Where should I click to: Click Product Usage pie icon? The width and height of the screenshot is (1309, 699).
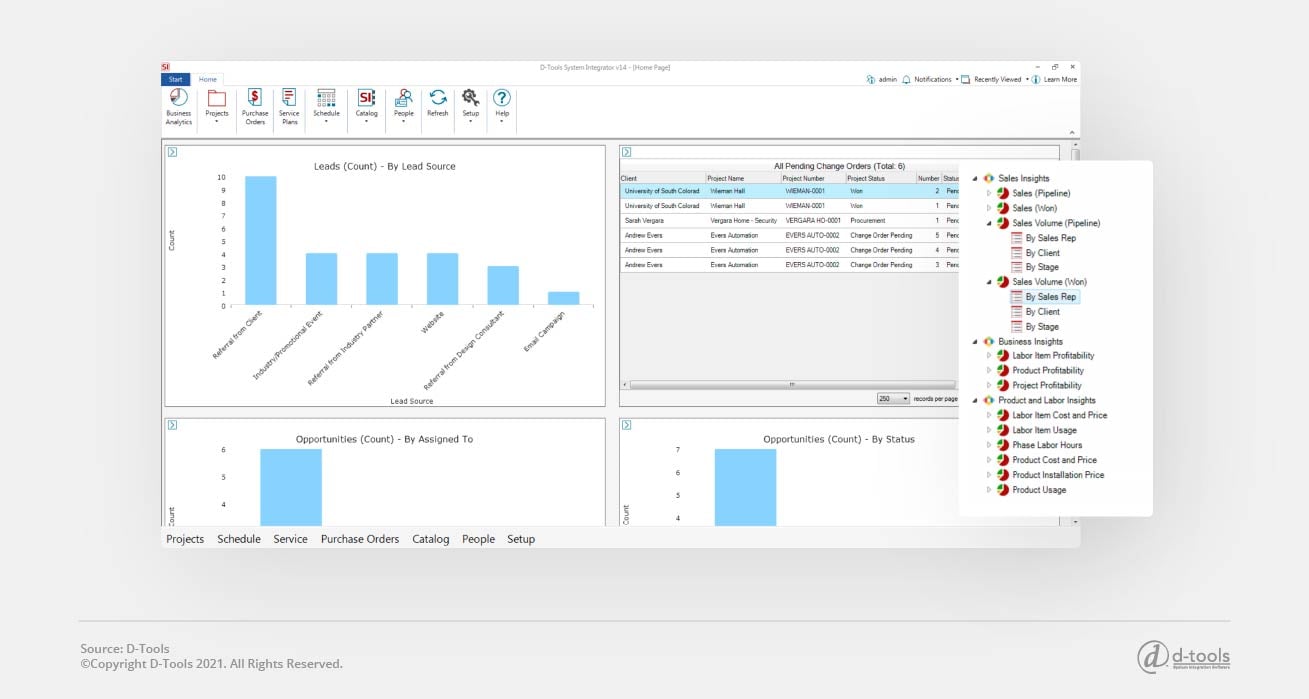coord(1003,490)
